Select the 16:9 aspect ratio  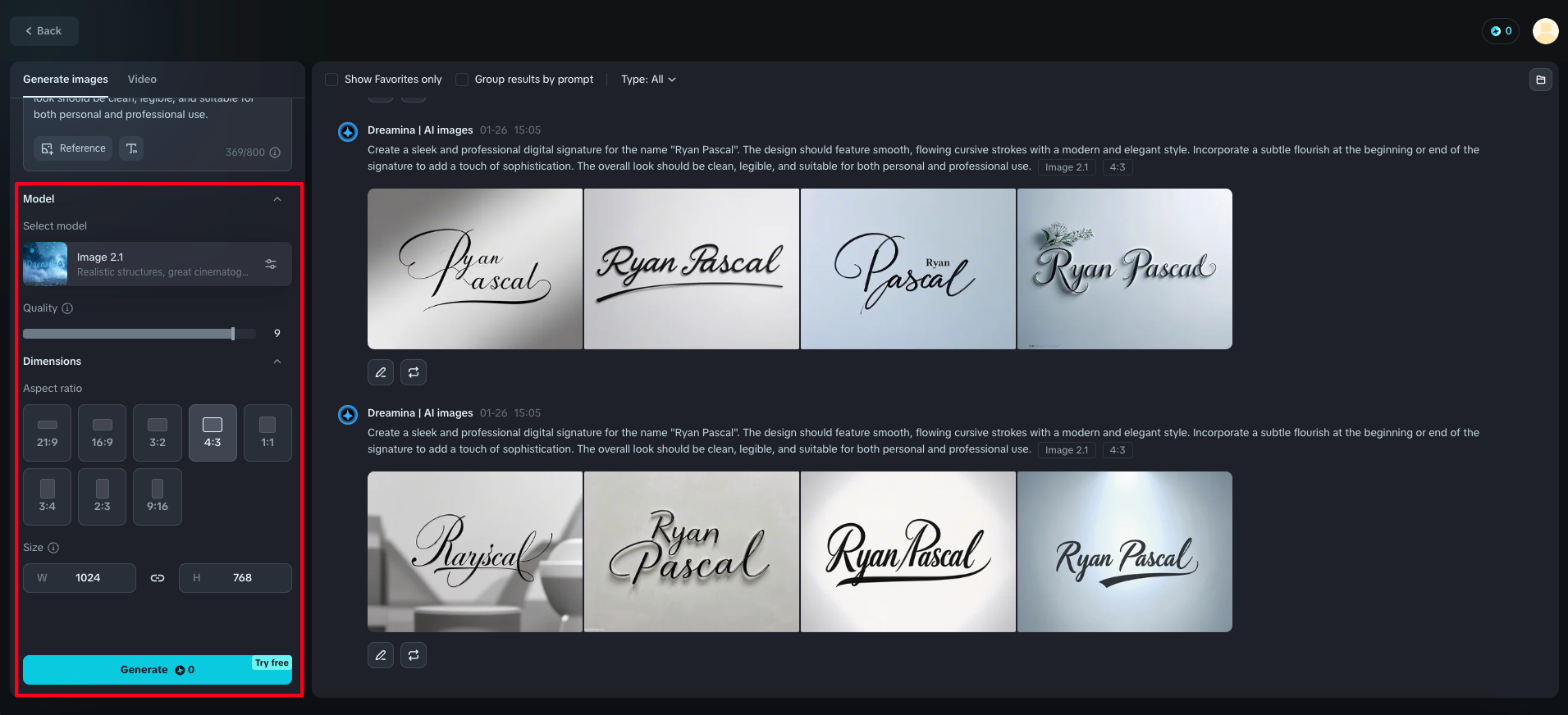point(103,433)
